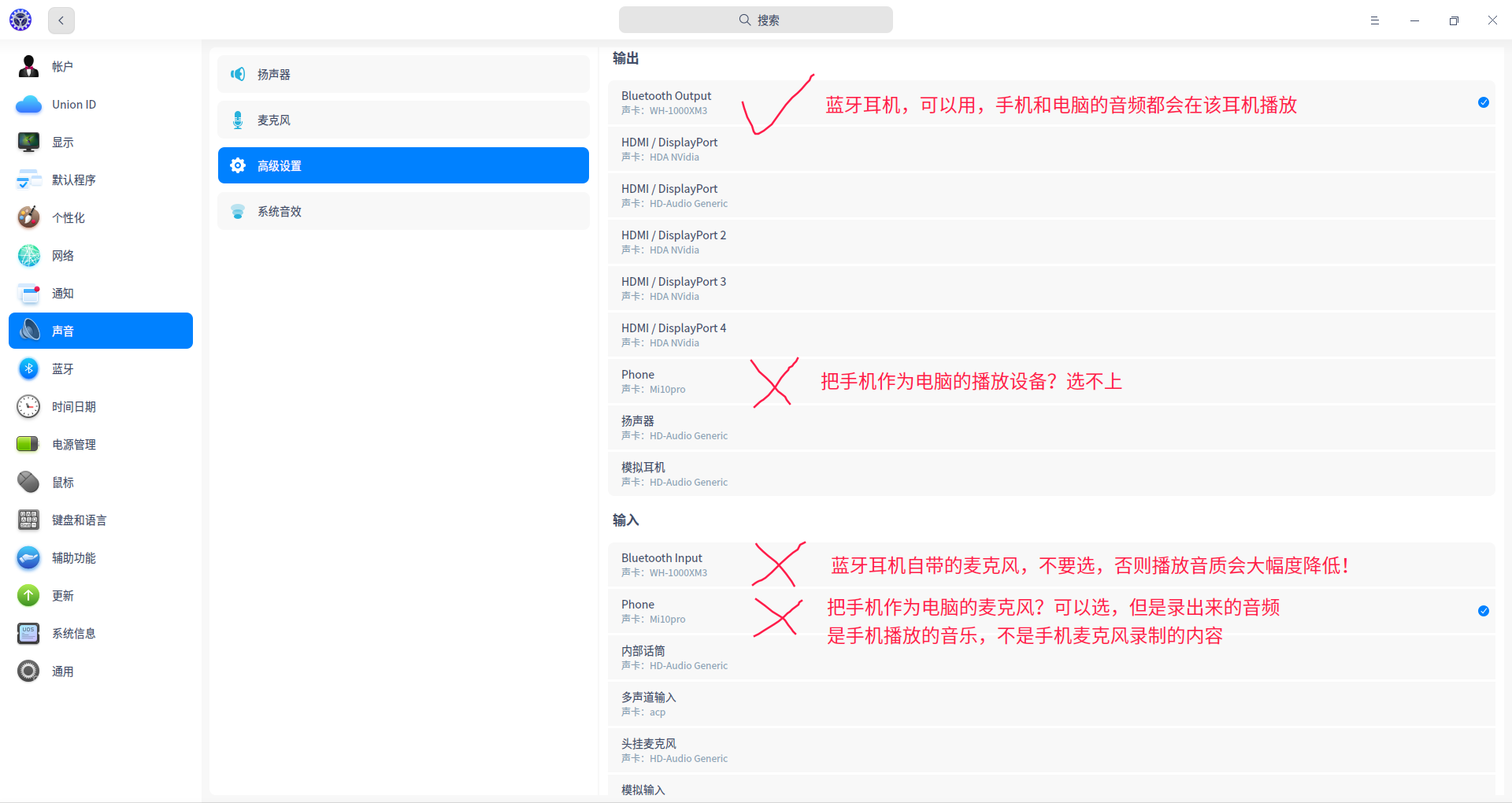Click the Update (更新) arrow icon
Viewport: 1512px width, 803px height.
click(x=28, y=595)
